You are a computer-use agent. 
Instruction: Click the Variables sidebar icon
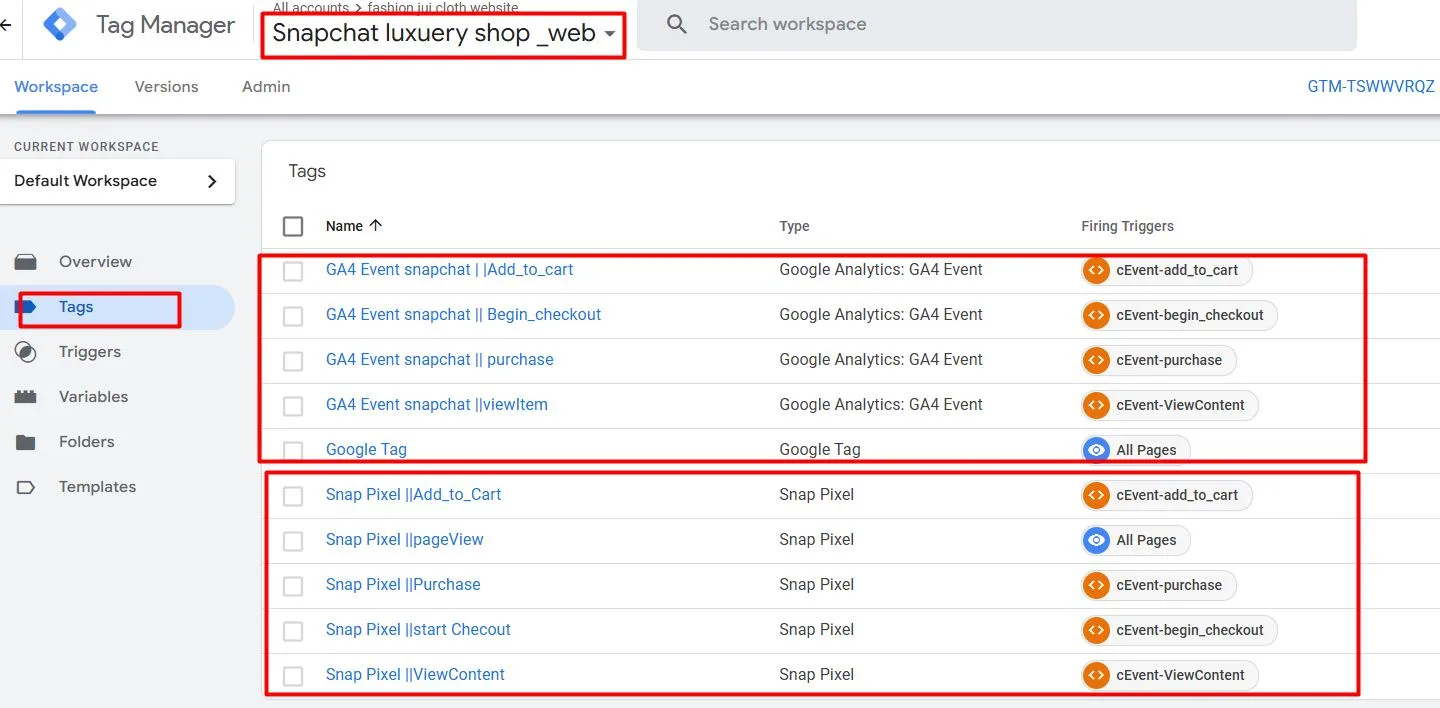tap(26, 397)
